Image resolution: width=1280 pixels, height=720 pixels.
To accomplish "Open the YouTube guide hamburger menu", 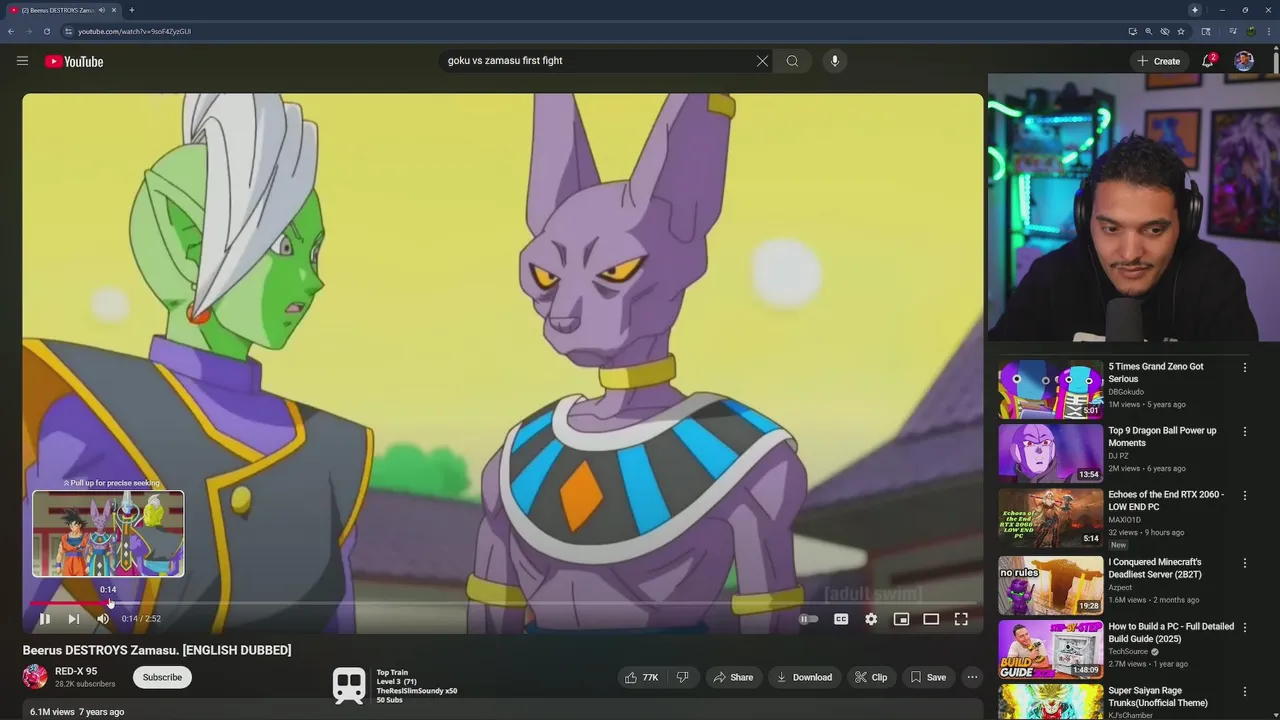I will pos(22,61).
